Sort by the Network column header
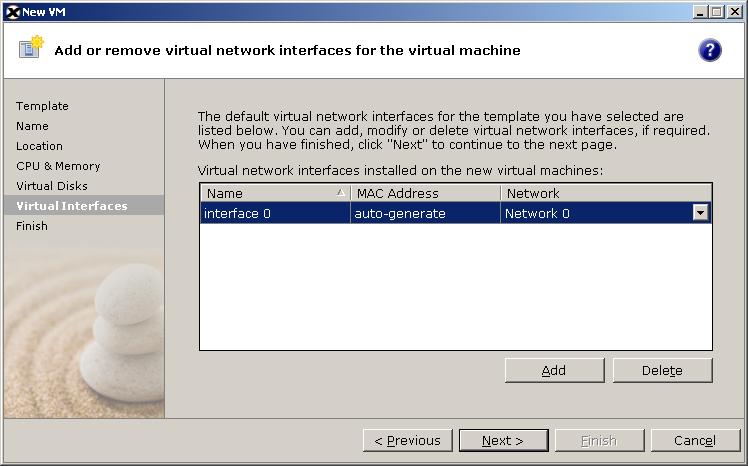Viewport: 748px width, 466px height. [x=606, y=193]
